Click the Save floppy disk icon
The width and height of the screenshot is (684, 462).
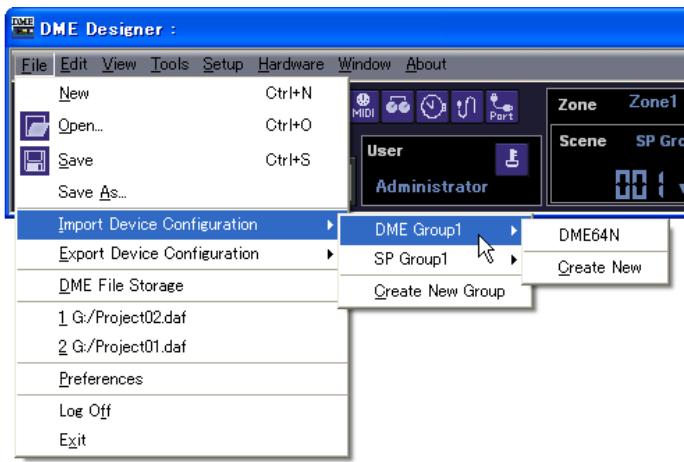pyautogui.click(x=35, y=161)
